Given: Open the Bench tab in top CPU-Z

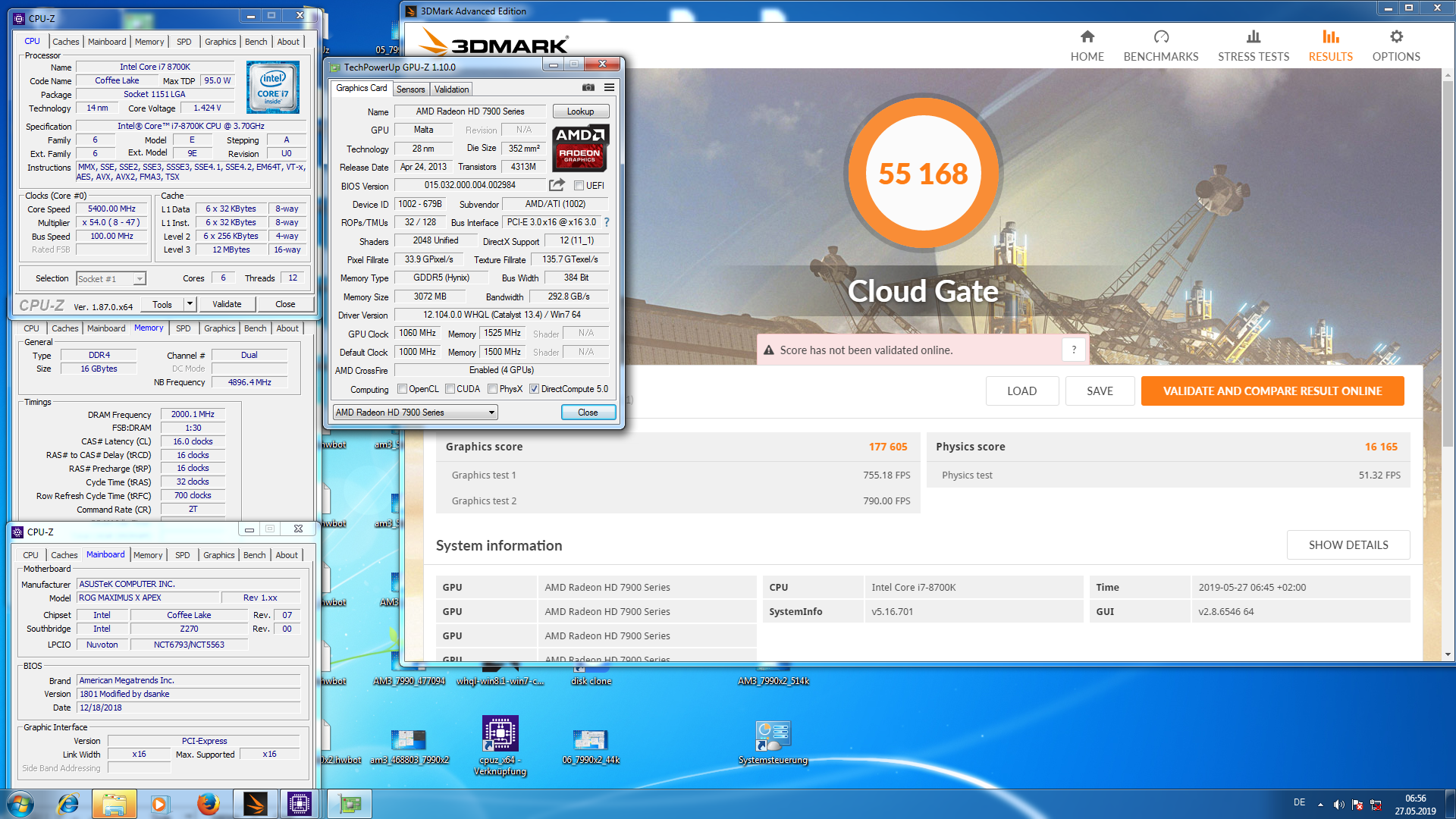Looking at the screenshot, I should click(x=256, y=42).
